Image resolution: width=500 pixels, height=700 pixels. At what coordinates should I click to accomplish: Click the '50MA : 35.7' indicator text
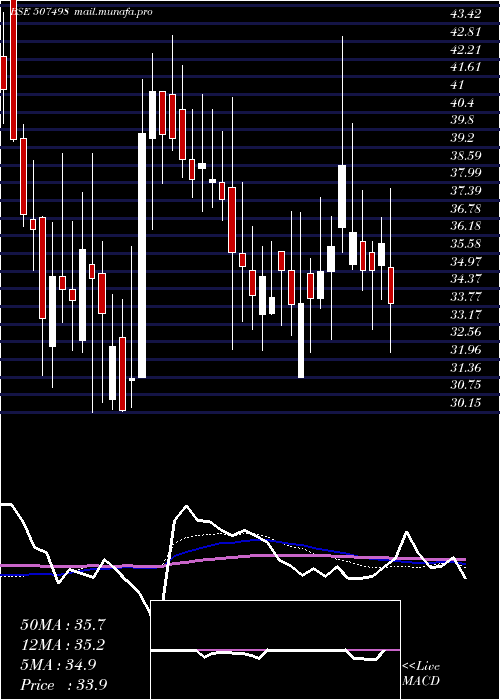65,625
